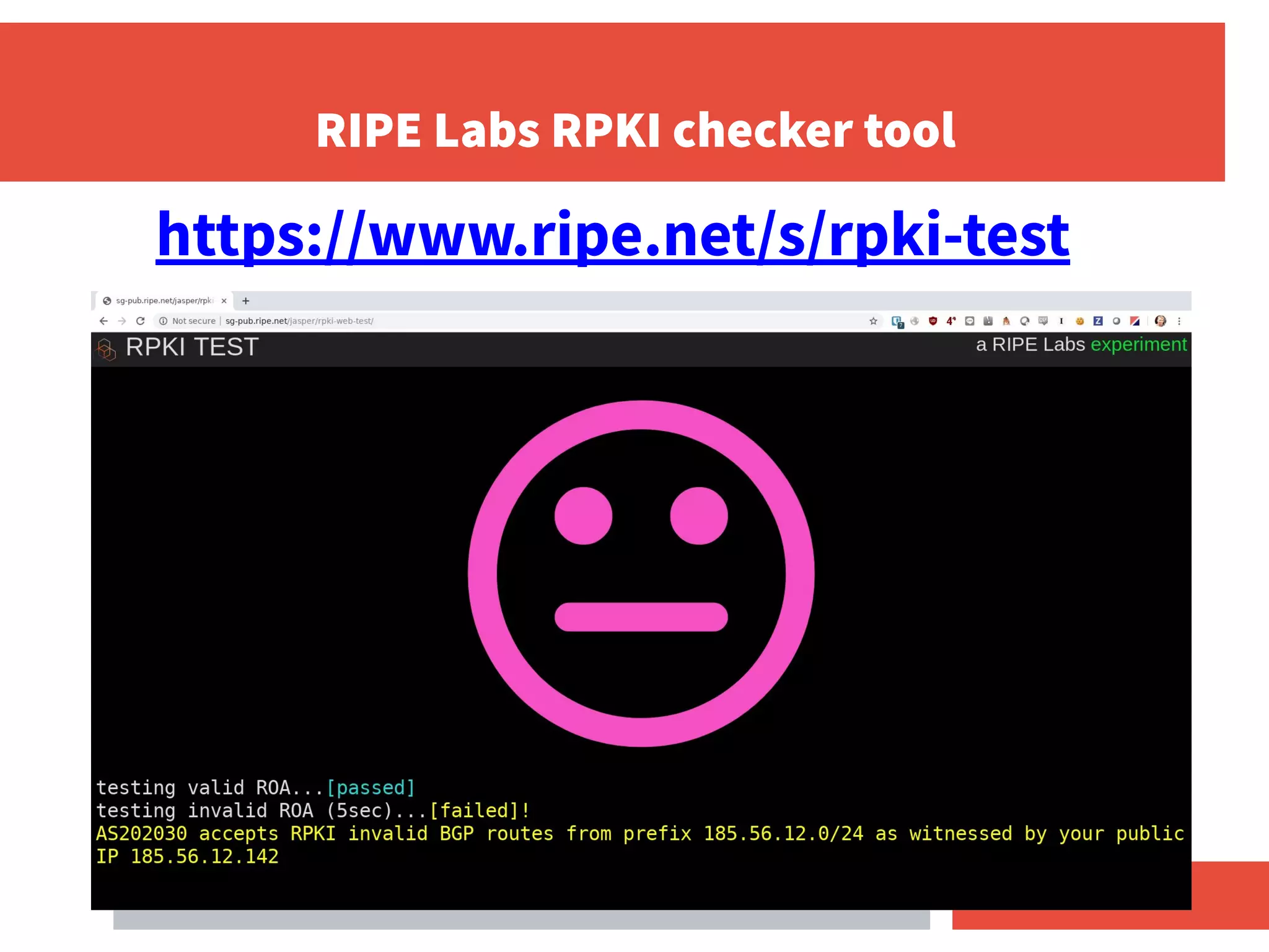Click the red-blue diagonal extension icon
The height and width of the screenshot is (952, 1269).
[x=1135, y=321]
